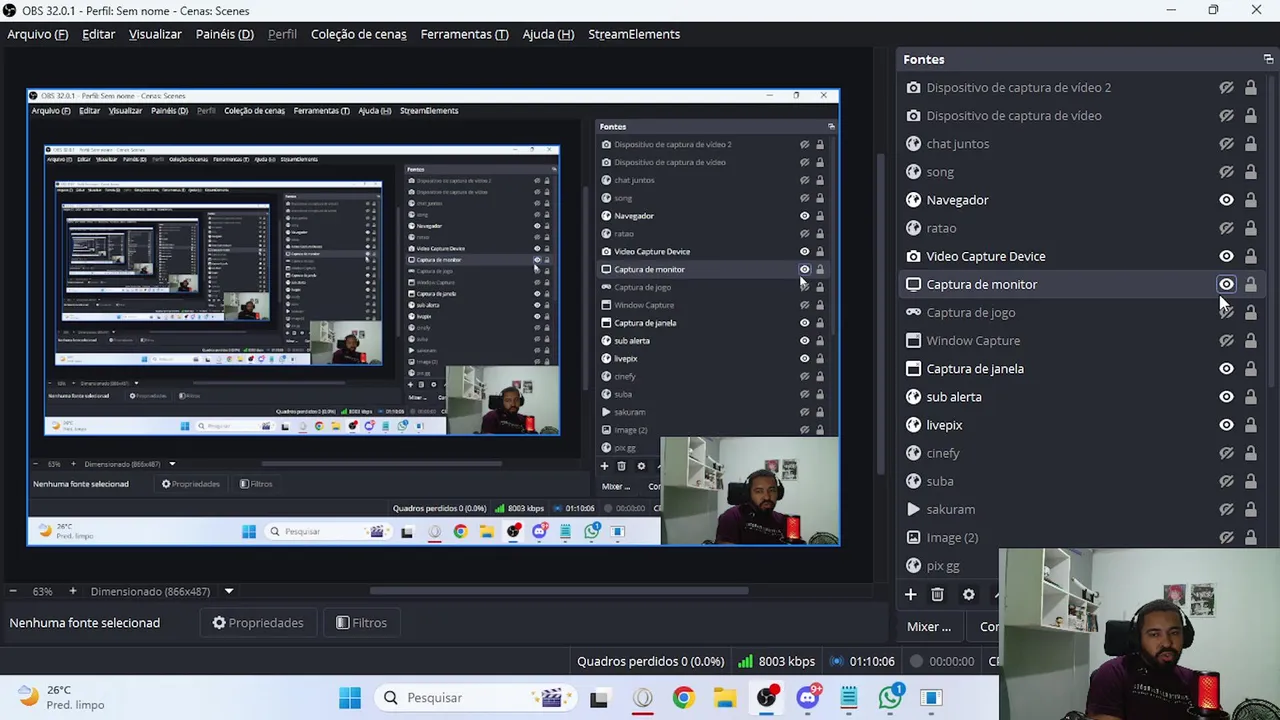The width and height of the screenshot is (1280, 720).
Task: Lock the livepix source
Action: (x=1250, y=425)
